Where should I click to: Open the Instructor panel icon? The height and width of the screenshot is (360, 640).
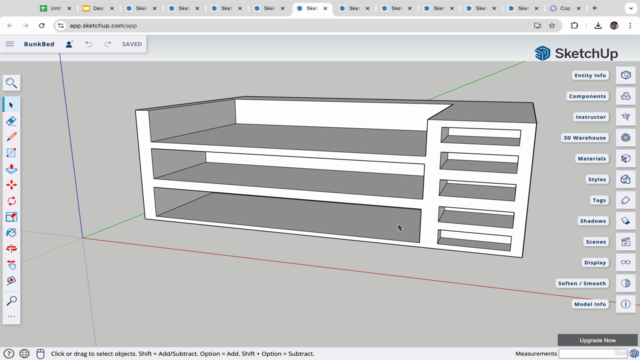[626, 117]
